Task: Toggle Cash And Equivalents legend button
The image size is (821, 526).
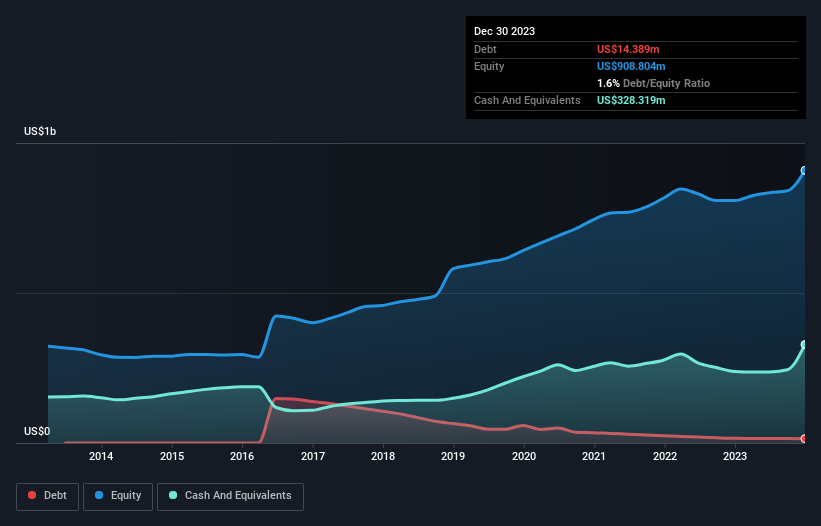Action: [x=230, y=496]
